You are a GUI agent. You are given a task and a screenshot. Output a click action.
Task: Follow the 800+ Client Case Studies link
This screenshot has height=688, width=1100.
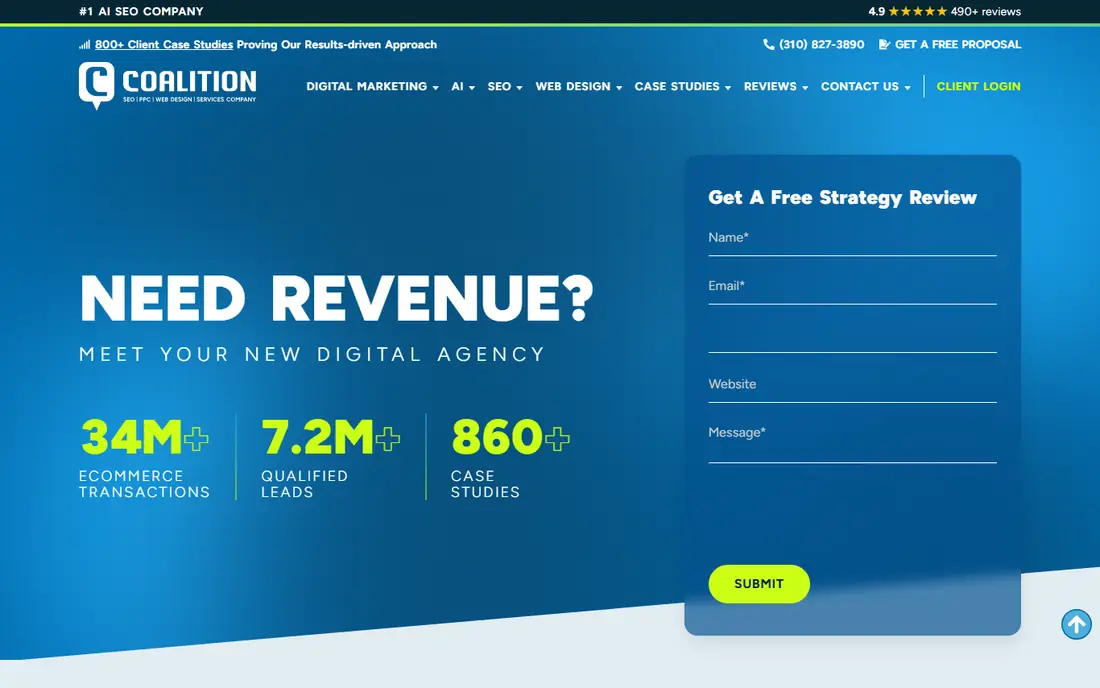pyautogui.click(x=163, y=44)
